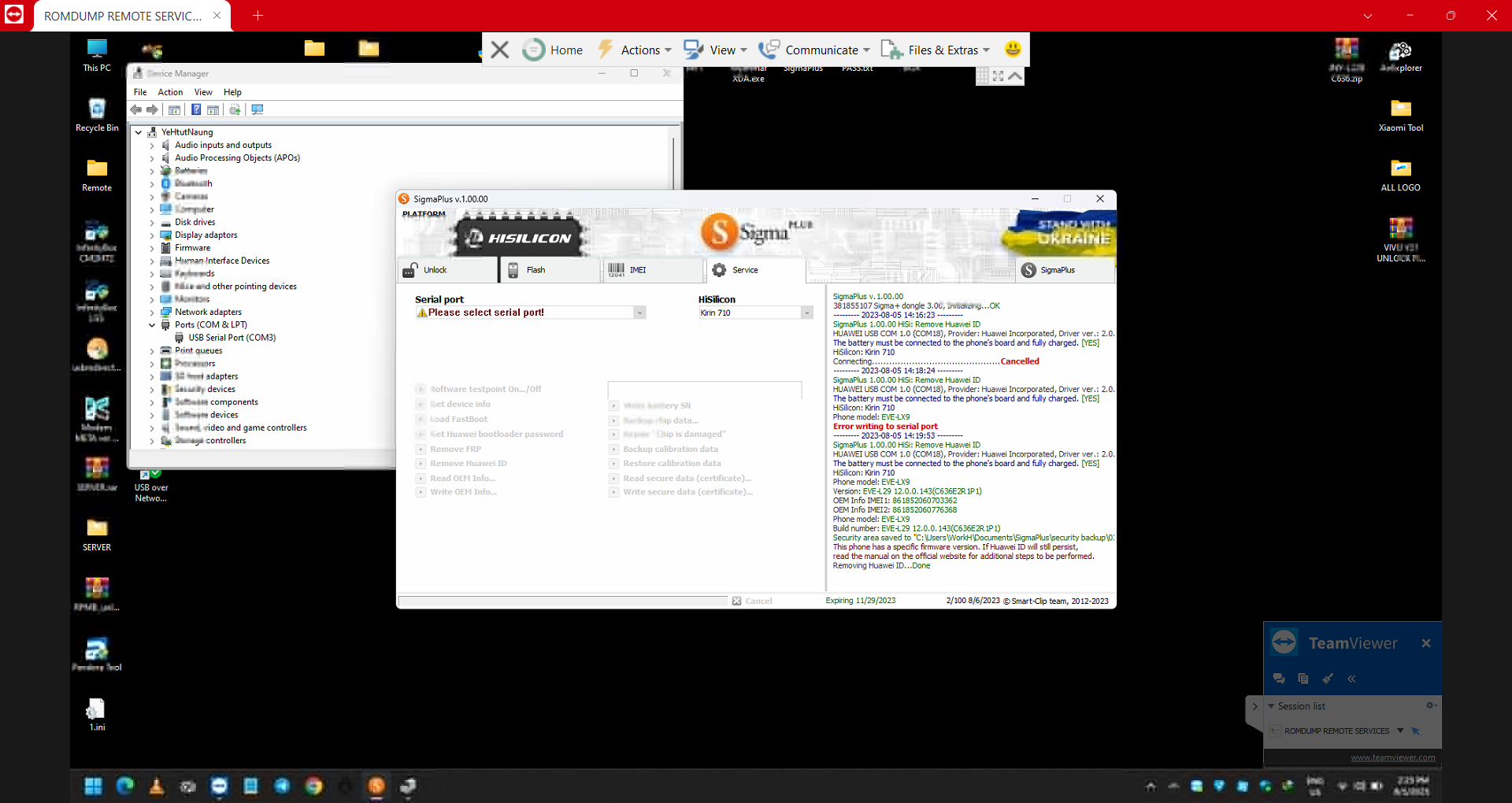
Task: Switch to the IMEI tab
Action: click(637, 270)
